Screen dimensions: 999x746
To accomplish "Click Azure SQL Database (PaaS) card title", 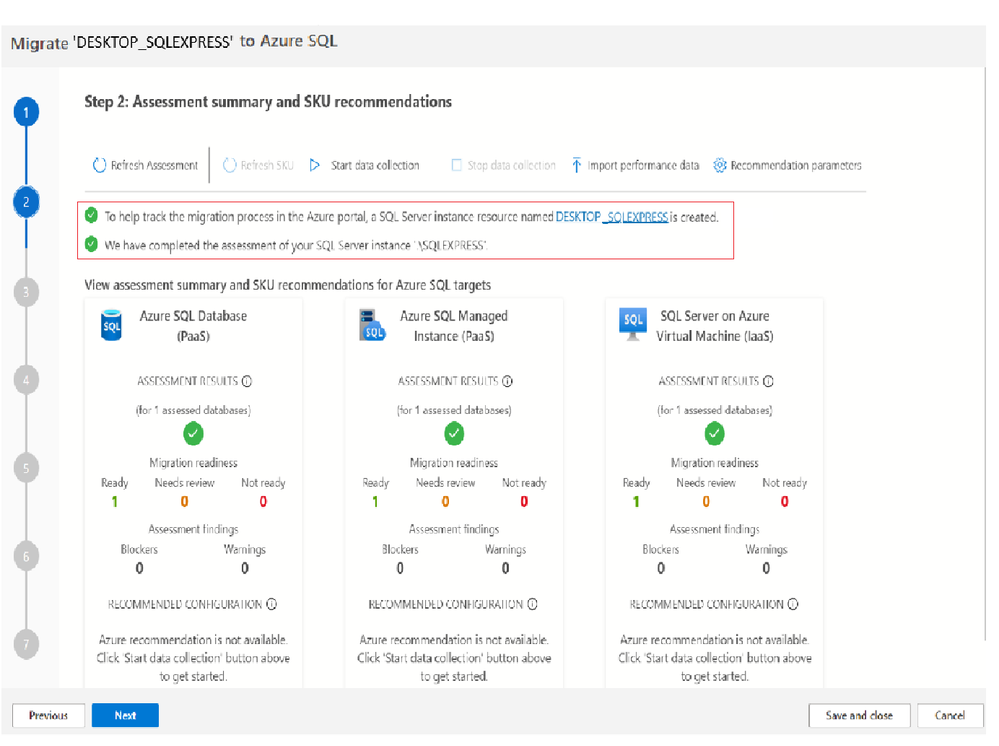I will click(193, 326).
